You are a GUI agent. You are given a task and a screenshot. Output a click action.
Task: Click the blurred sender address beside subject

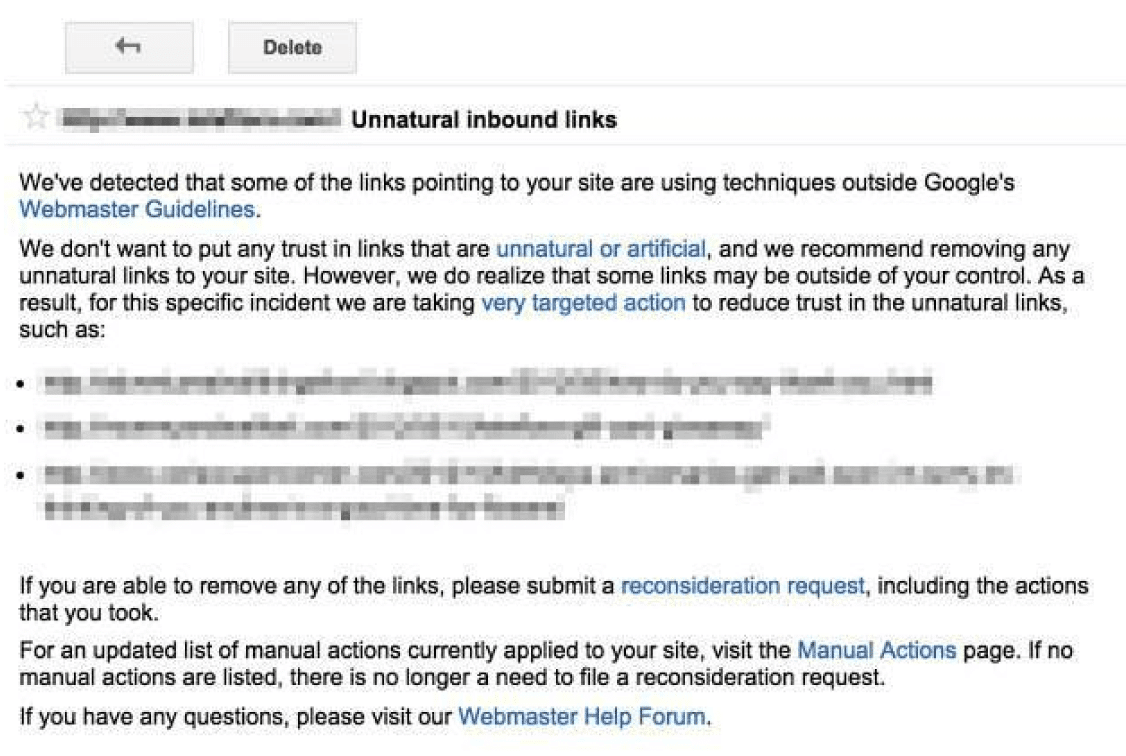pos(200,120)
